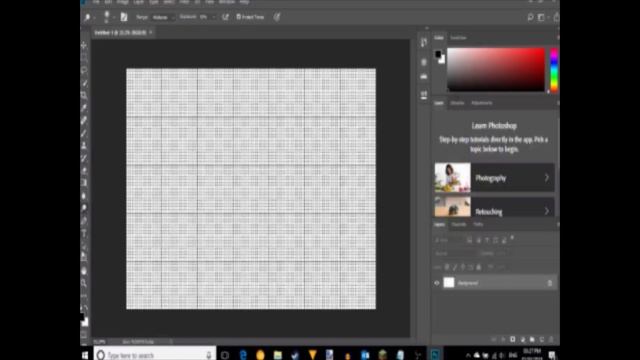Open the layer Opacity dropdown
640x360 pixels.
[502, 253]
